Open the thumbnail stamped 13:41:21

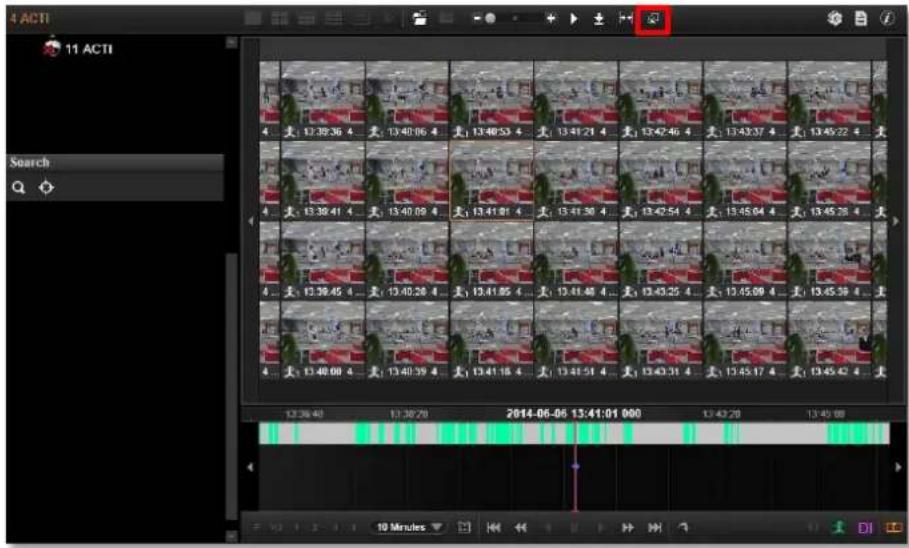click(576, 100)
